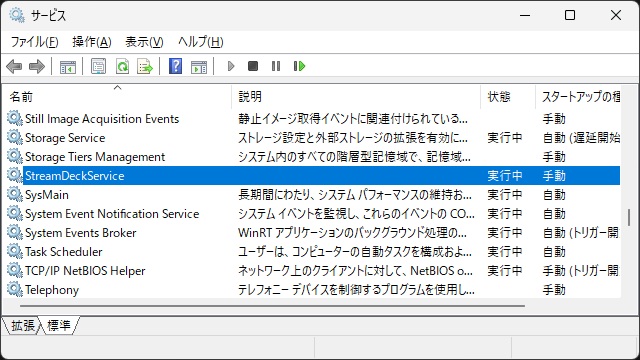Click the gear icon beside SysMain
Screen dimensions: 640x360
[x=15, y=195]
